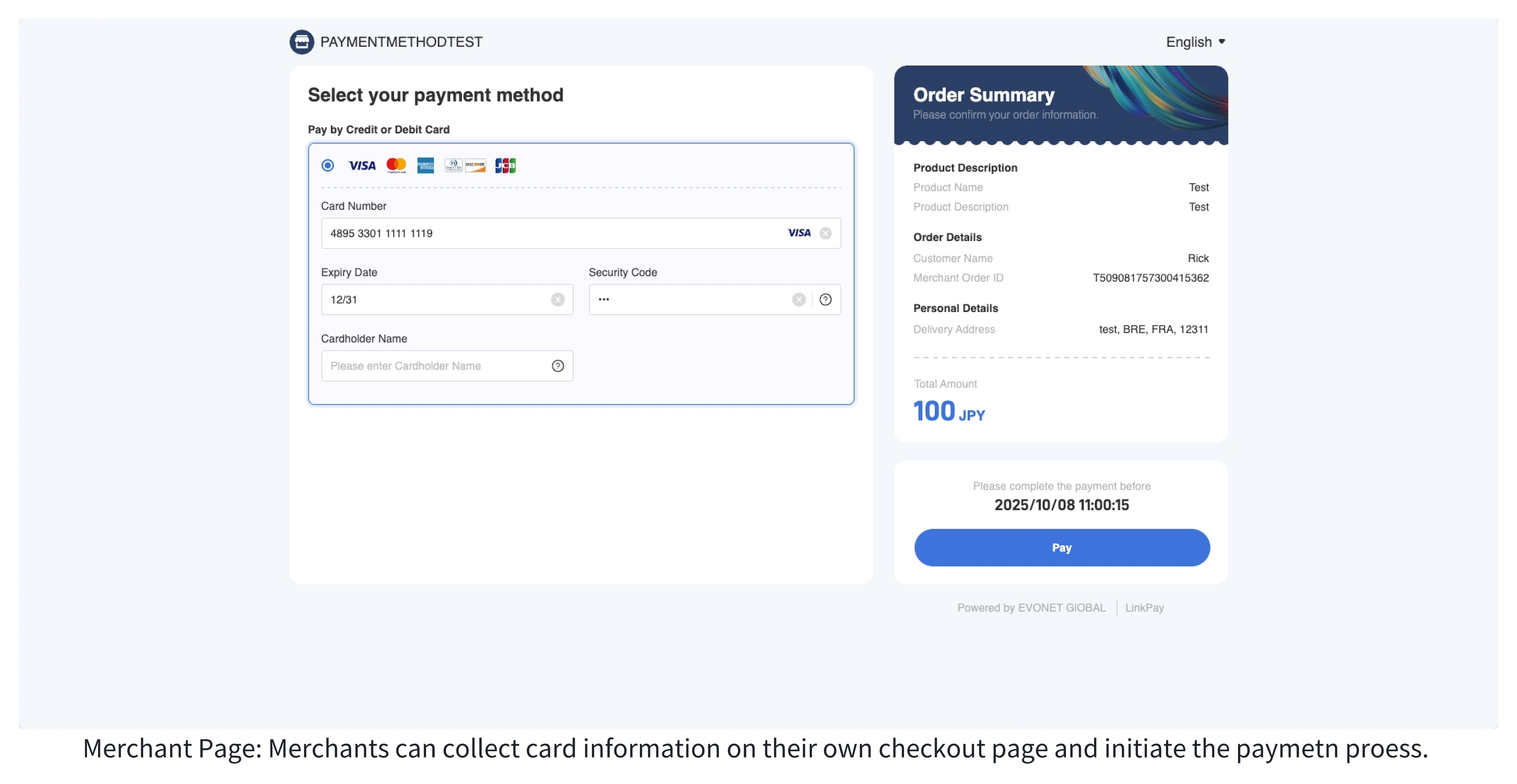Click the JCB card logo icon

coord(505,165)
